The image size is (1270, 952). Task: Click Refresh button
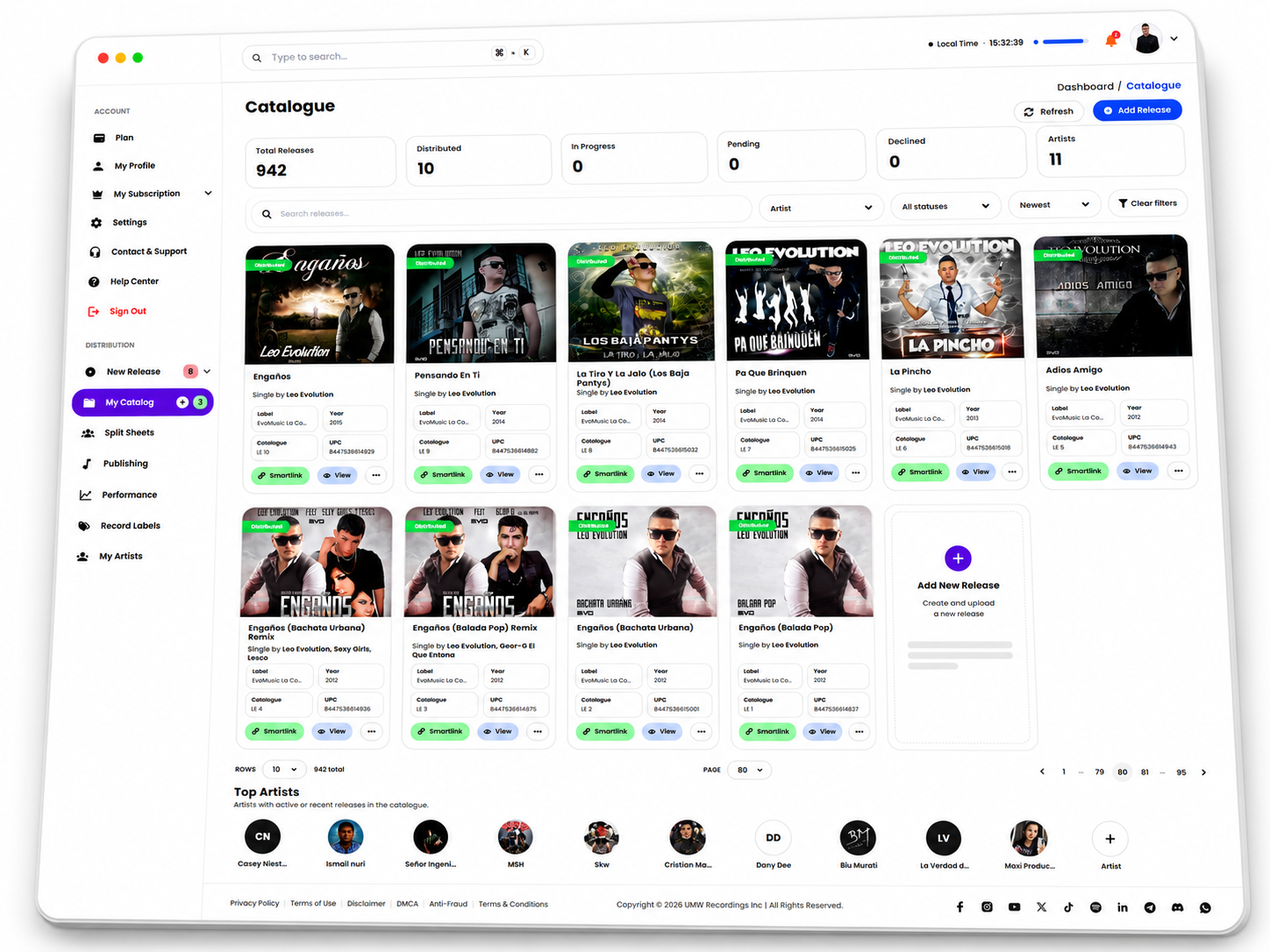(x=1049, y=111)
